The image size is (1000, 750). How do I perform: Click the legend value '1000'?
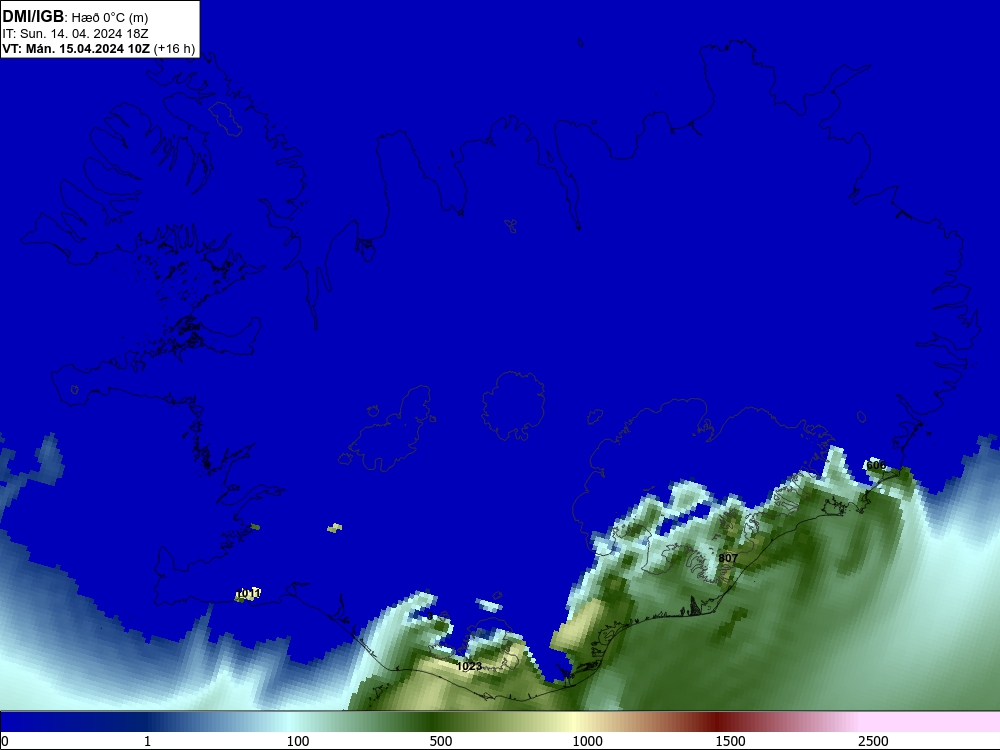pyautogui.click(x=587, y=741)
